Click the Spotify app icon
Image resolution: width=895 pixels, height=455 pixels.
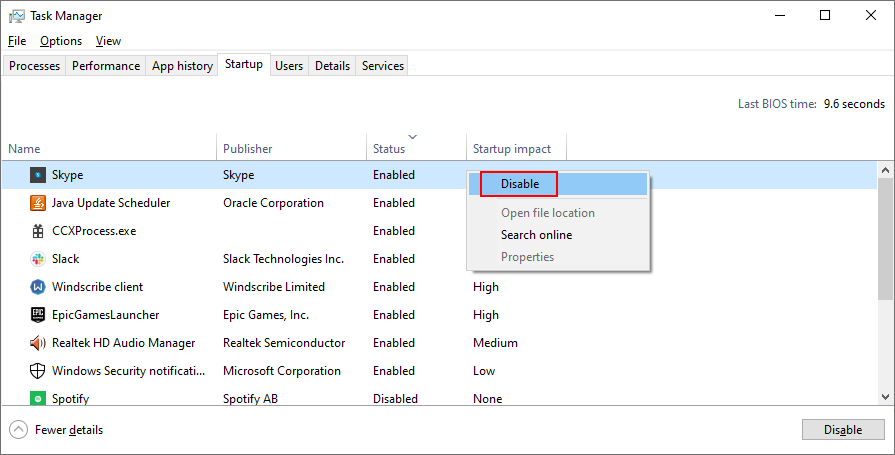(x=37, y=399)
